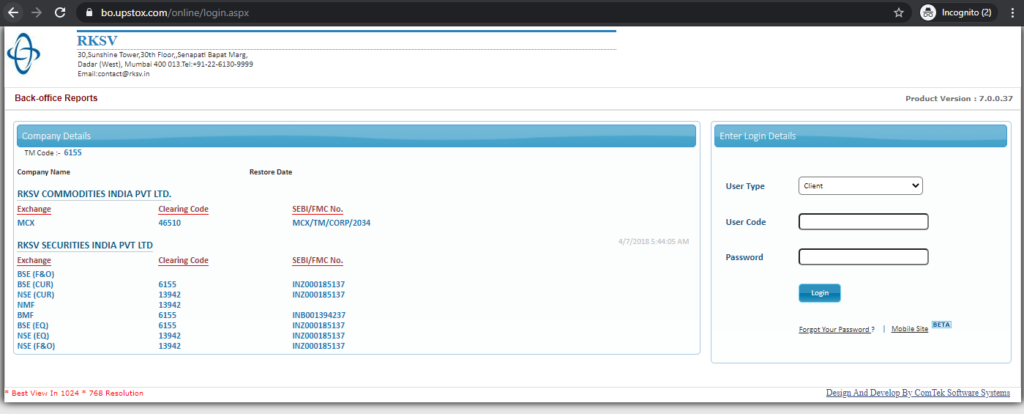The width and height of the screenshot is (1024, 414).
Task: Focus the User Code input field
Action: click(863, 222)
